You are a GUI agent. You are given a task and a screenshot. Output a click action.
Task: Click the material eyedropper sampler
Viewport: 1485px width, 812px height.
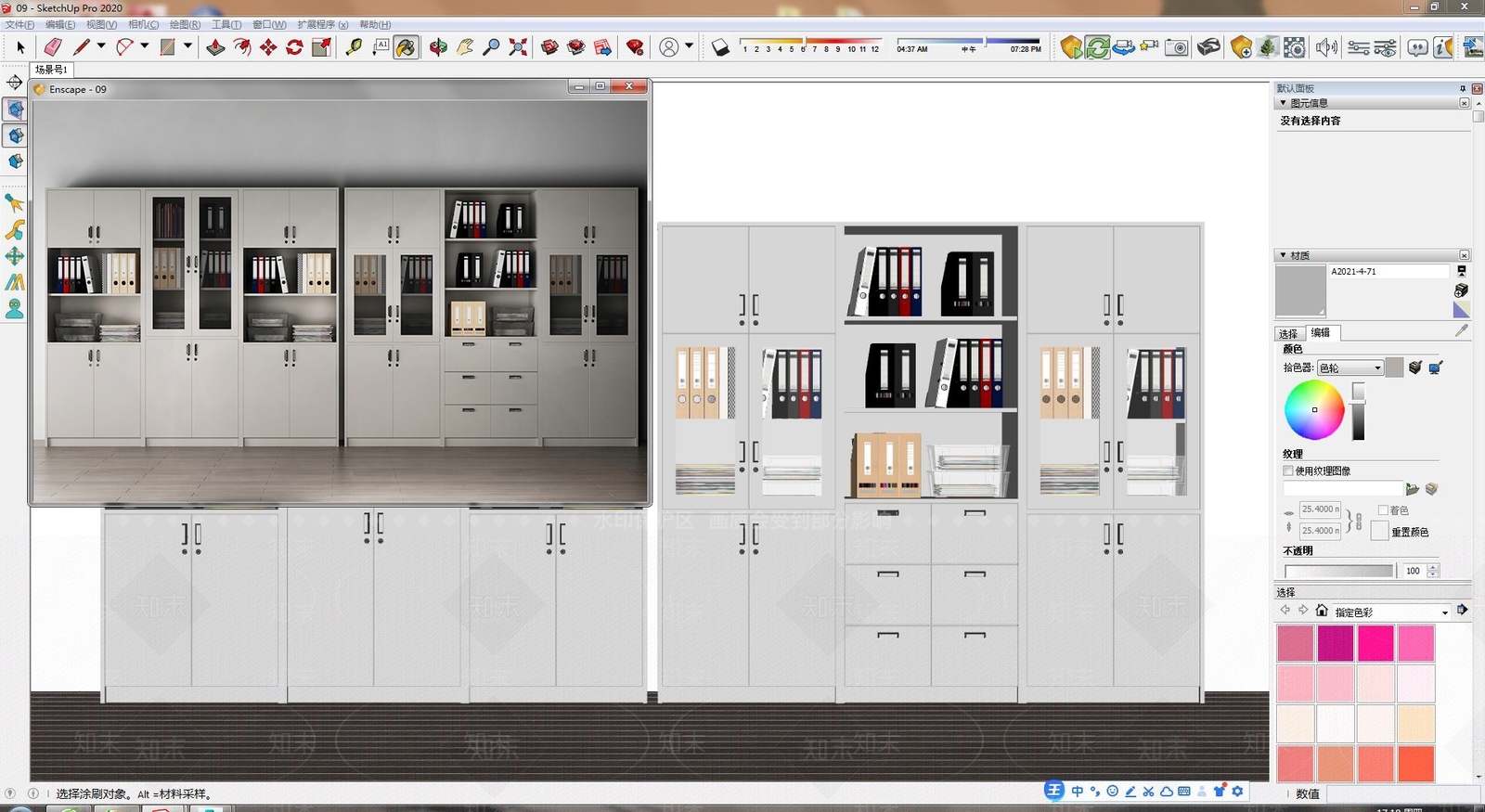coord(1462,330)
